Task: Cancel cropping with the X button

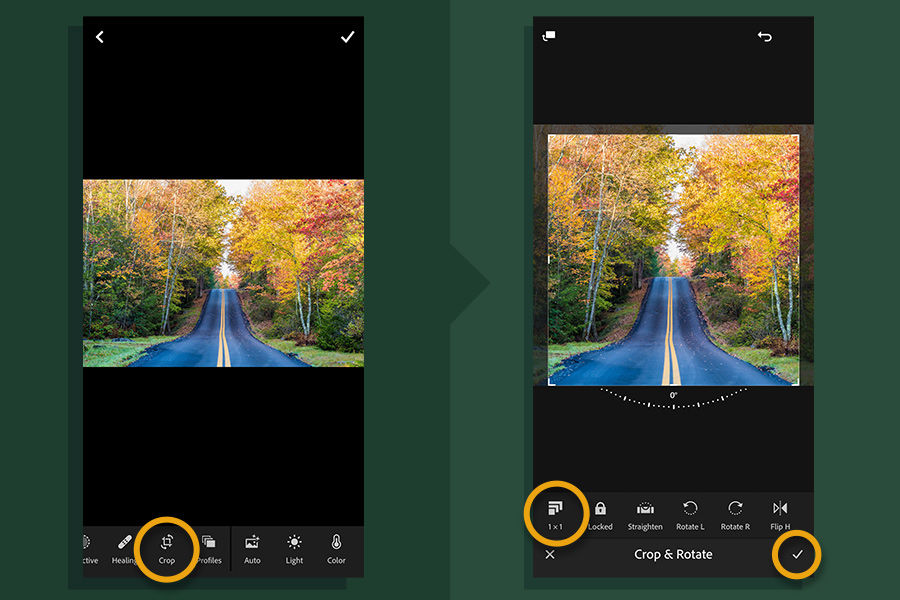Action: tap(552, 554)
